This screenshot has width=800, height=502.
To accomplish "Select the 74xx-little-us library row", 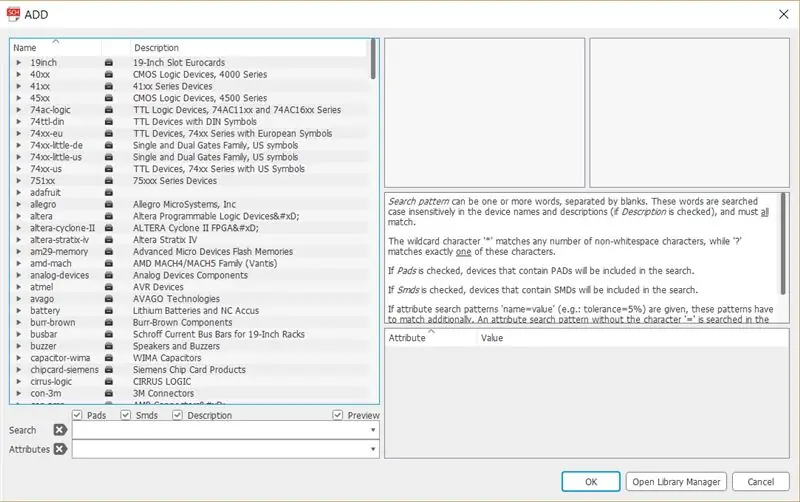I will pos(190,157).
